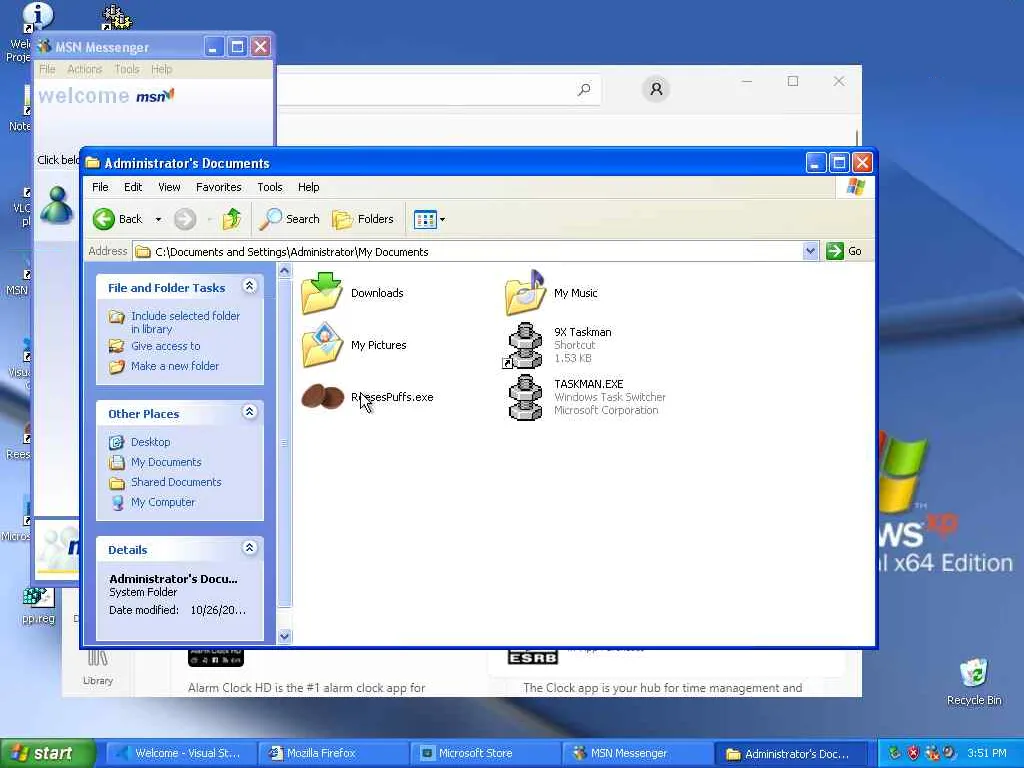Select the TASKMAN.EXE file icon
The height and width of the screenshot is (768, 1024).
(526, 397)
